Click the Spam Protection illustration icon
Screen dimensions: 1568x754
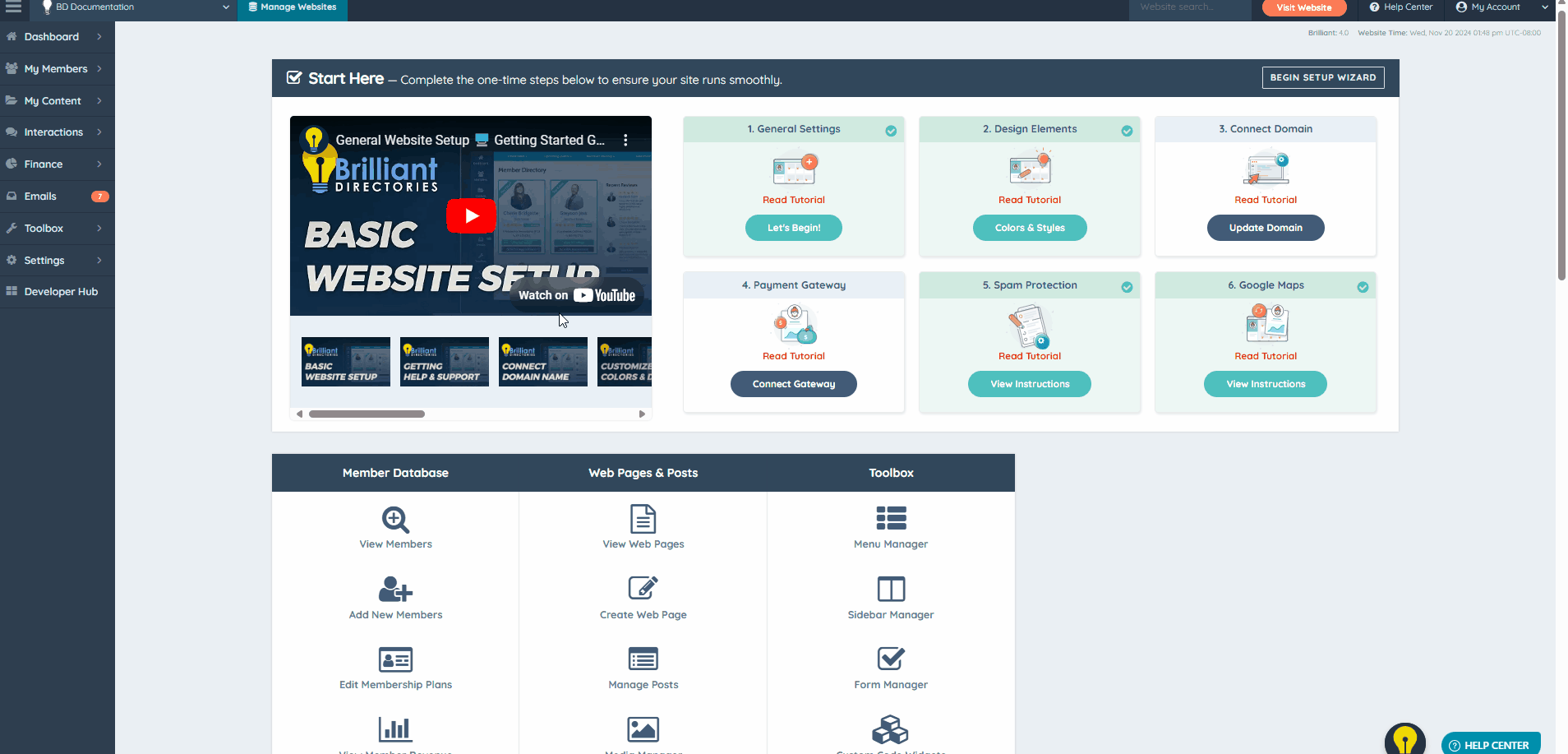click(1030, 326)
